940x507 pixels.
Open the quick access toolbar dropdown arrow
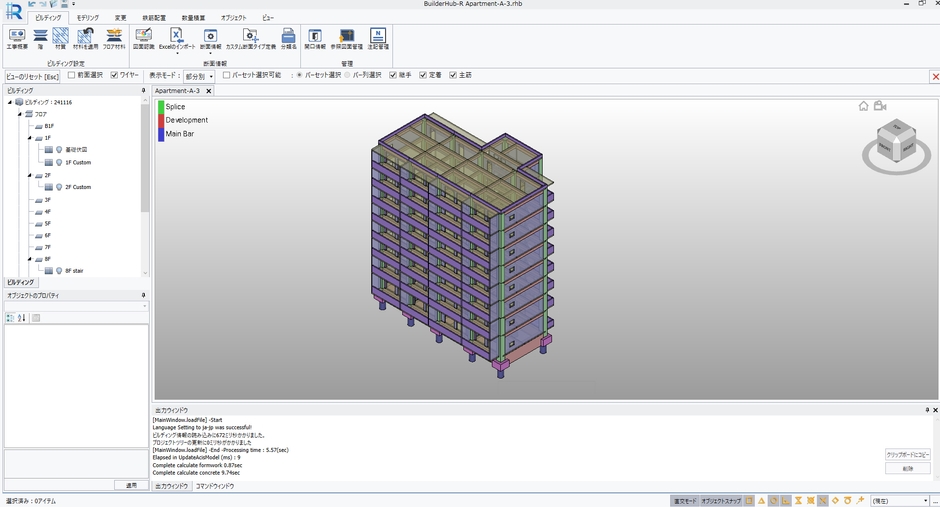(73, 4)
